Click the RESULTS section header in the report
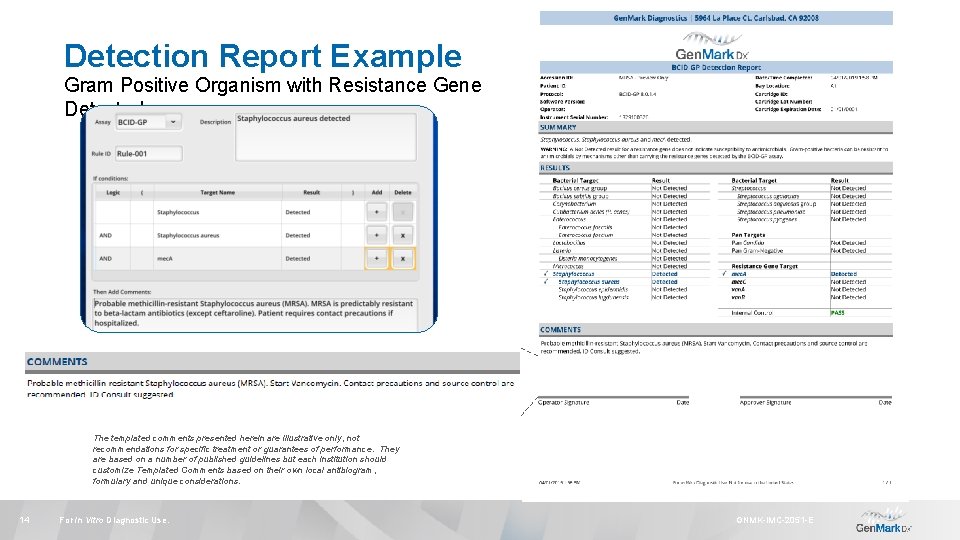 point(716,168)
